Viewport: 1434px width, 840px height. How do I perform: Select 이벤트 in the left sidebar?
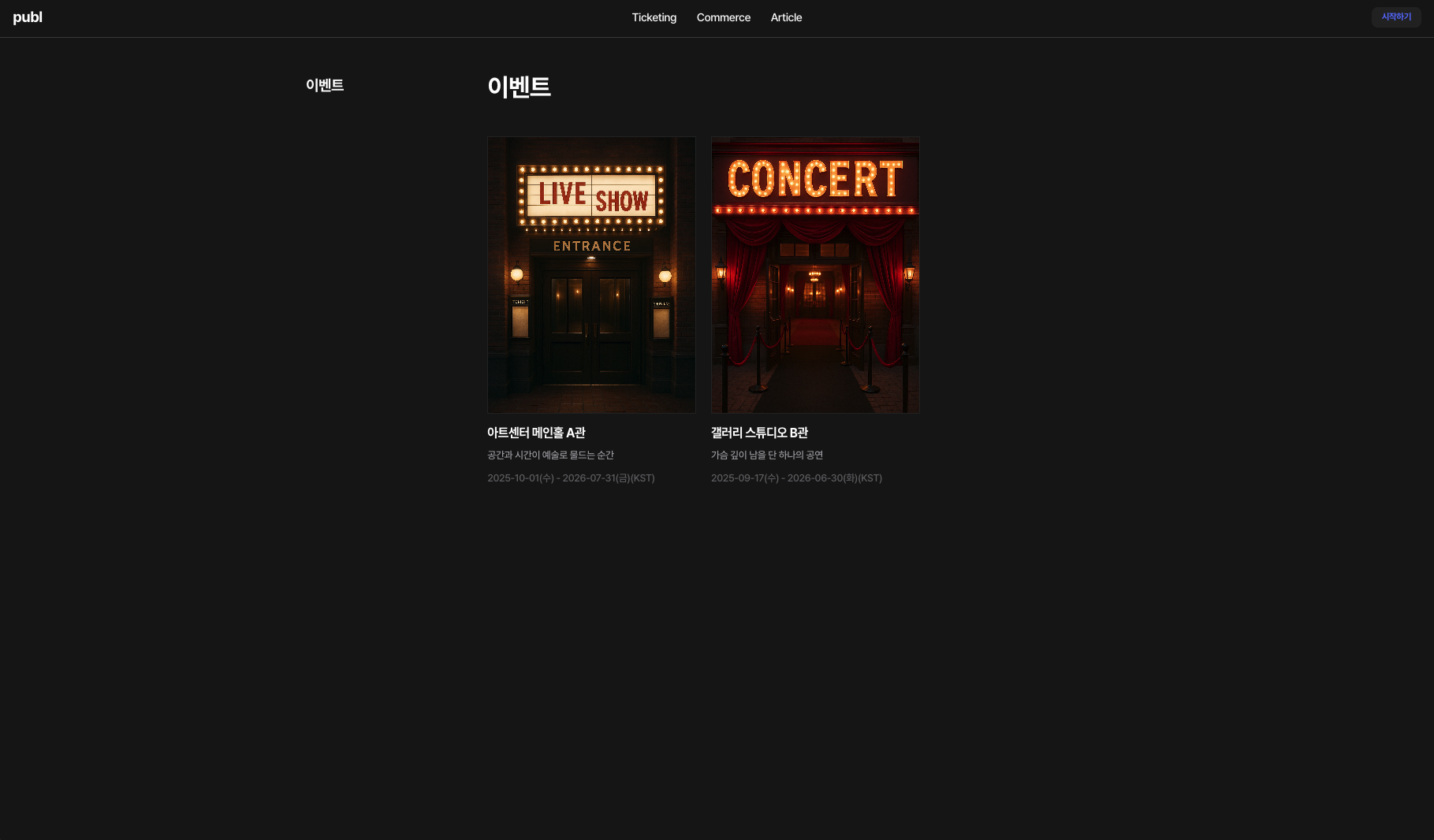(325, 85)
